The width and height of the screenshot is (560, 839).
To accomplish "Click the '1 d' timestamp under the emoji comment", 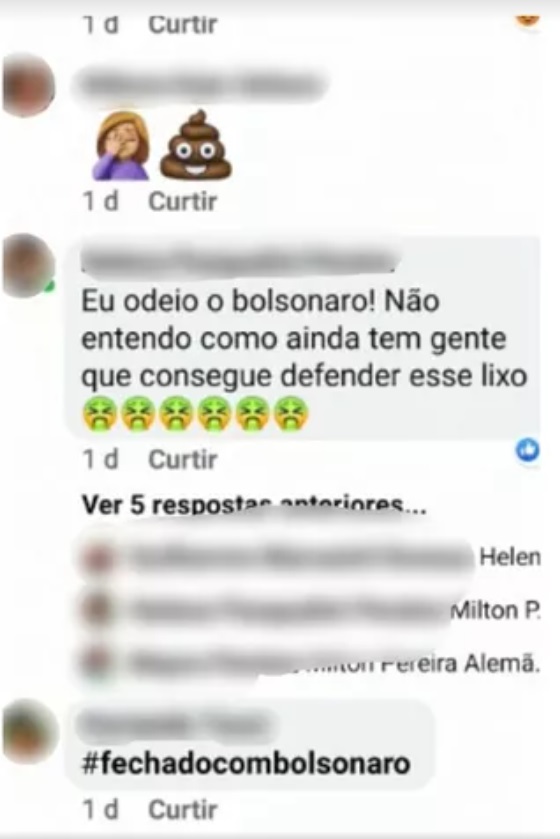I will [101, 202].
